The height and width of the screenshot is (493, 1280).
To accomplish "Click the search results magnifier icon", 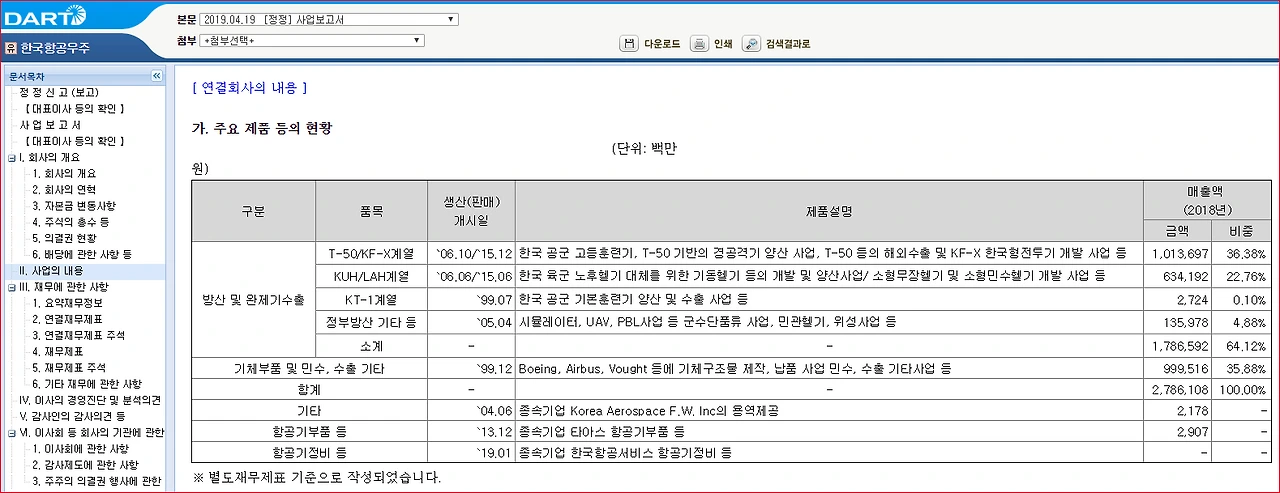I will click(x=751, y=44).
